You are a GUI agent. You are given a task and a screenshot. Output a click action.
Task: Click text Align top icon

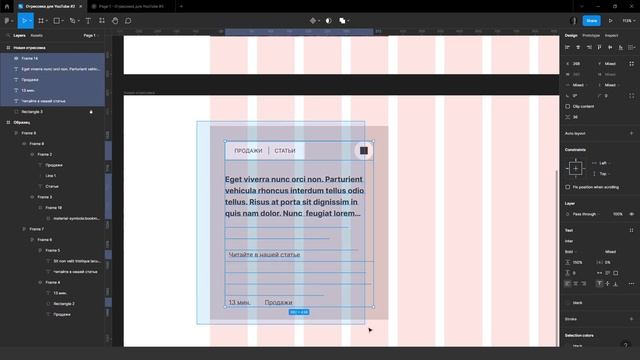[x=599, y=284]
